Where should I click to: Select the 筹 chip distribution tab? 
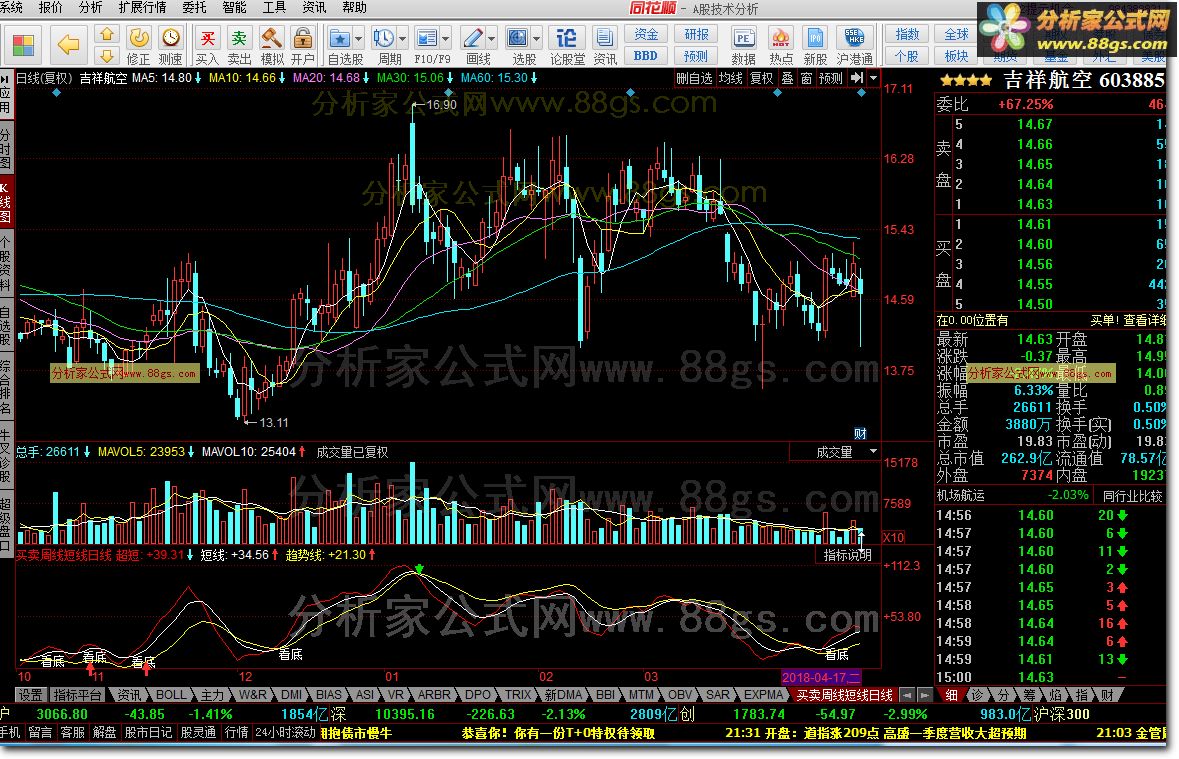1029,694
